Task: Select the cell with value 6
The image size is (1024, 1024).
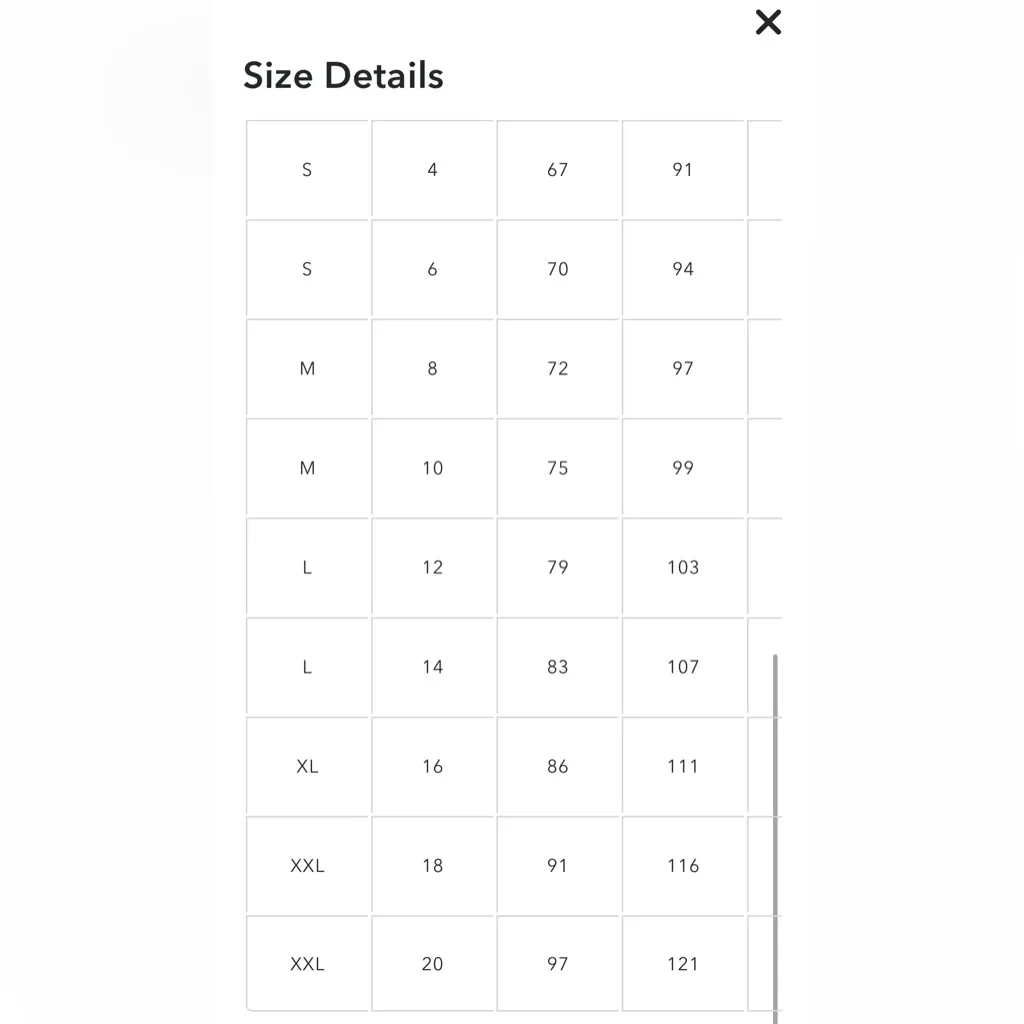Action: click(x=432, y=269)
